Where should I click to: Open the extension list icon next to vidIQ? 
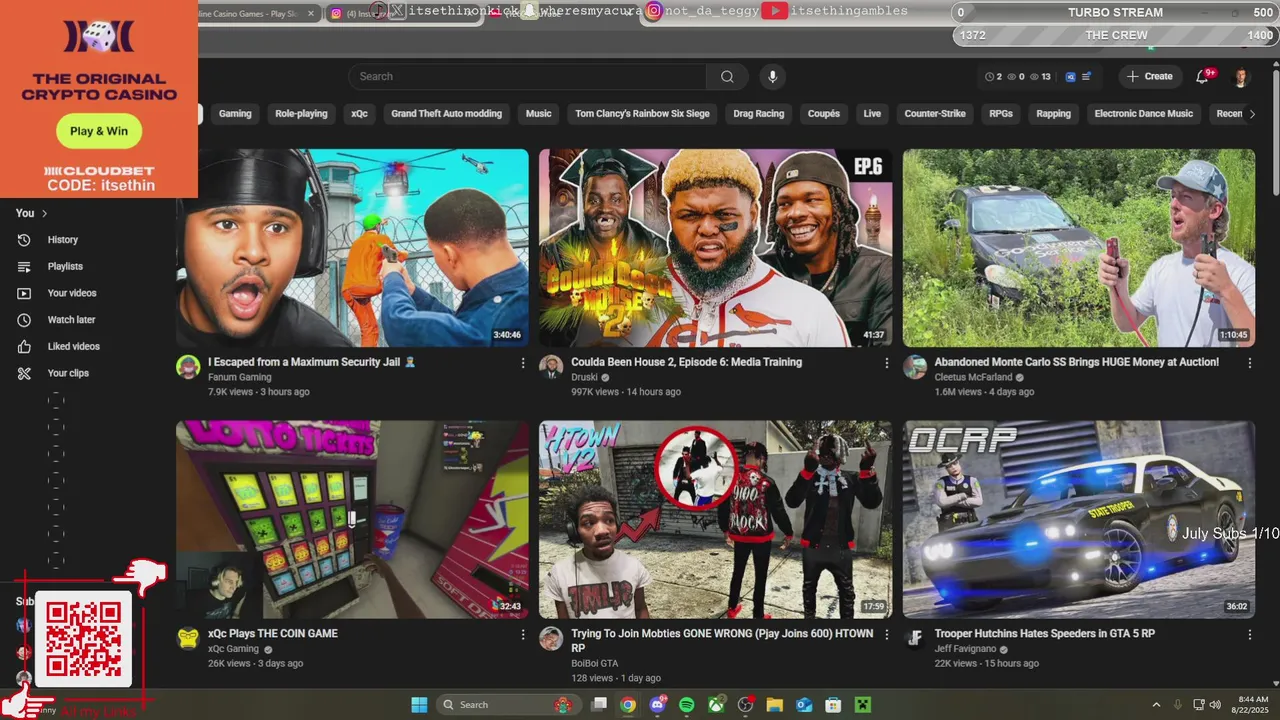click(x=1086, y=76)
